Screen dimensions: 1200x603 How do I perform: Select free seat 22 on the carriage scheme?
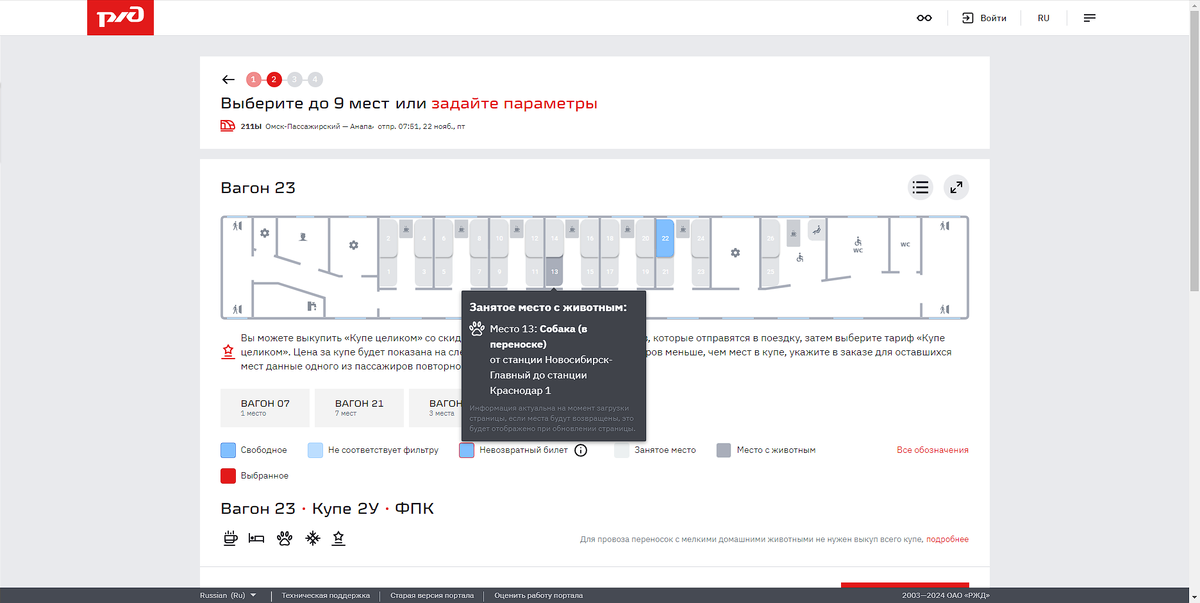(664, 238)
